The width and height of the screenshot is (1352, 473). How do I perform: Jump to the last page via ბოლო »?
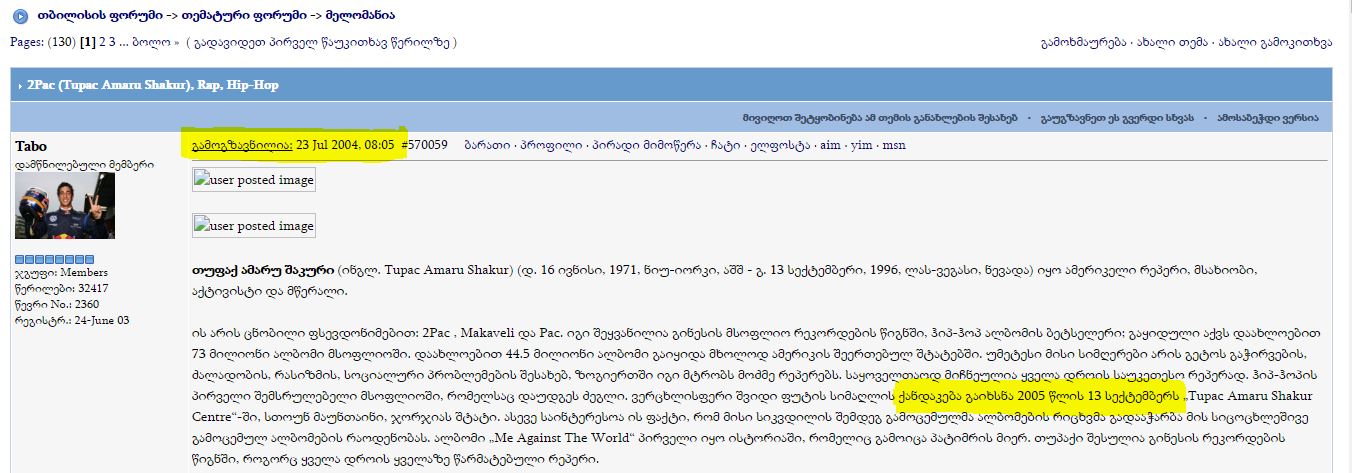(x=156, y=43)
